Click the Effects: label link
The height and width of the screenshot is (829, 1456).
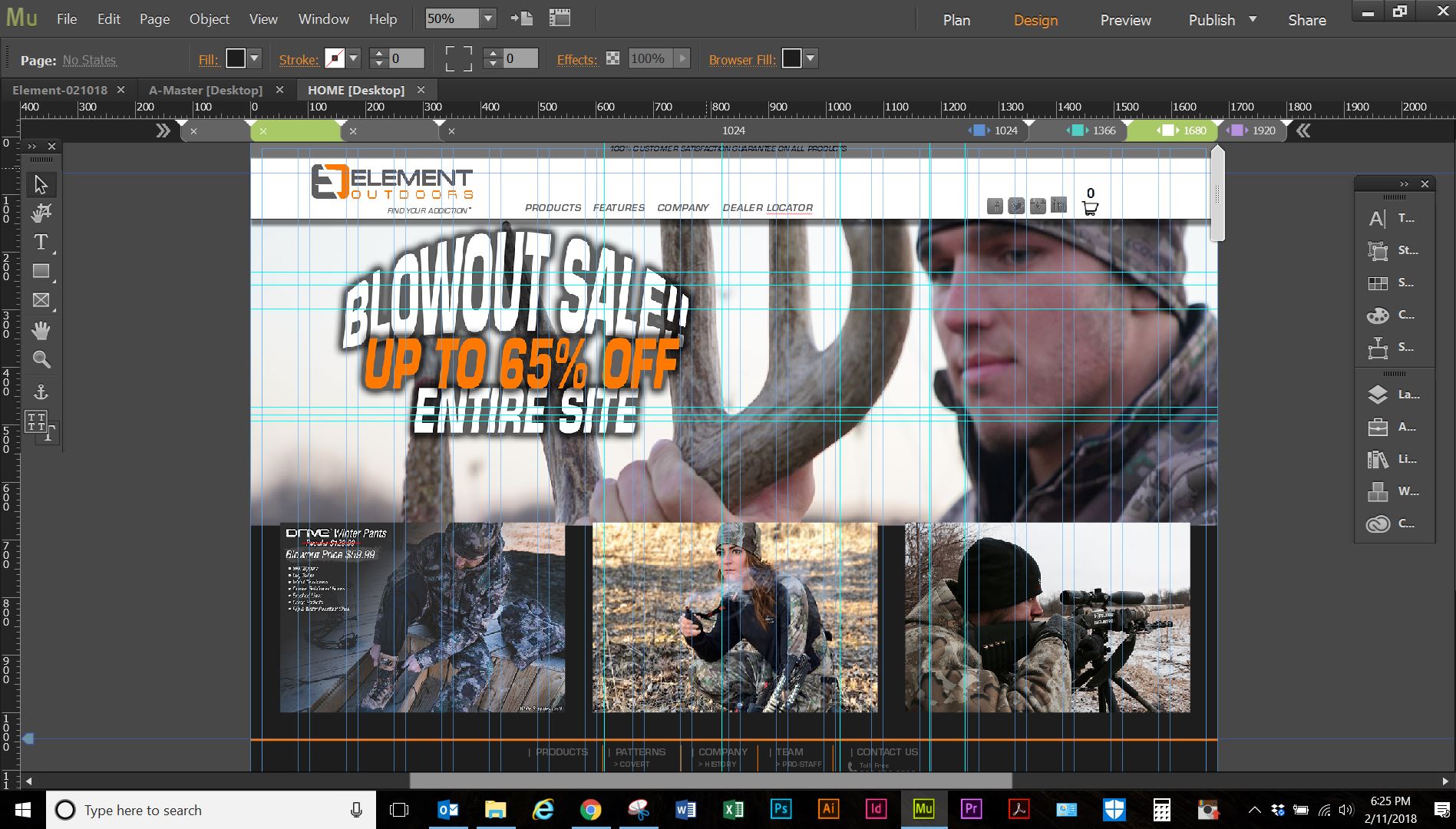pos(577,60)
